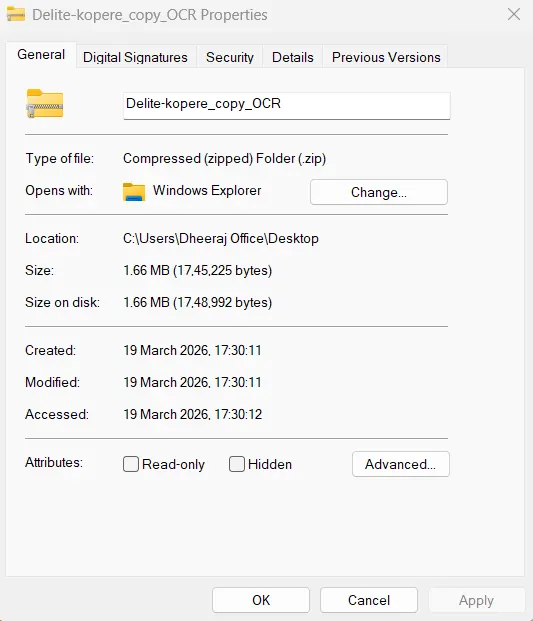Click the Windows Explorer app icon

134,192
